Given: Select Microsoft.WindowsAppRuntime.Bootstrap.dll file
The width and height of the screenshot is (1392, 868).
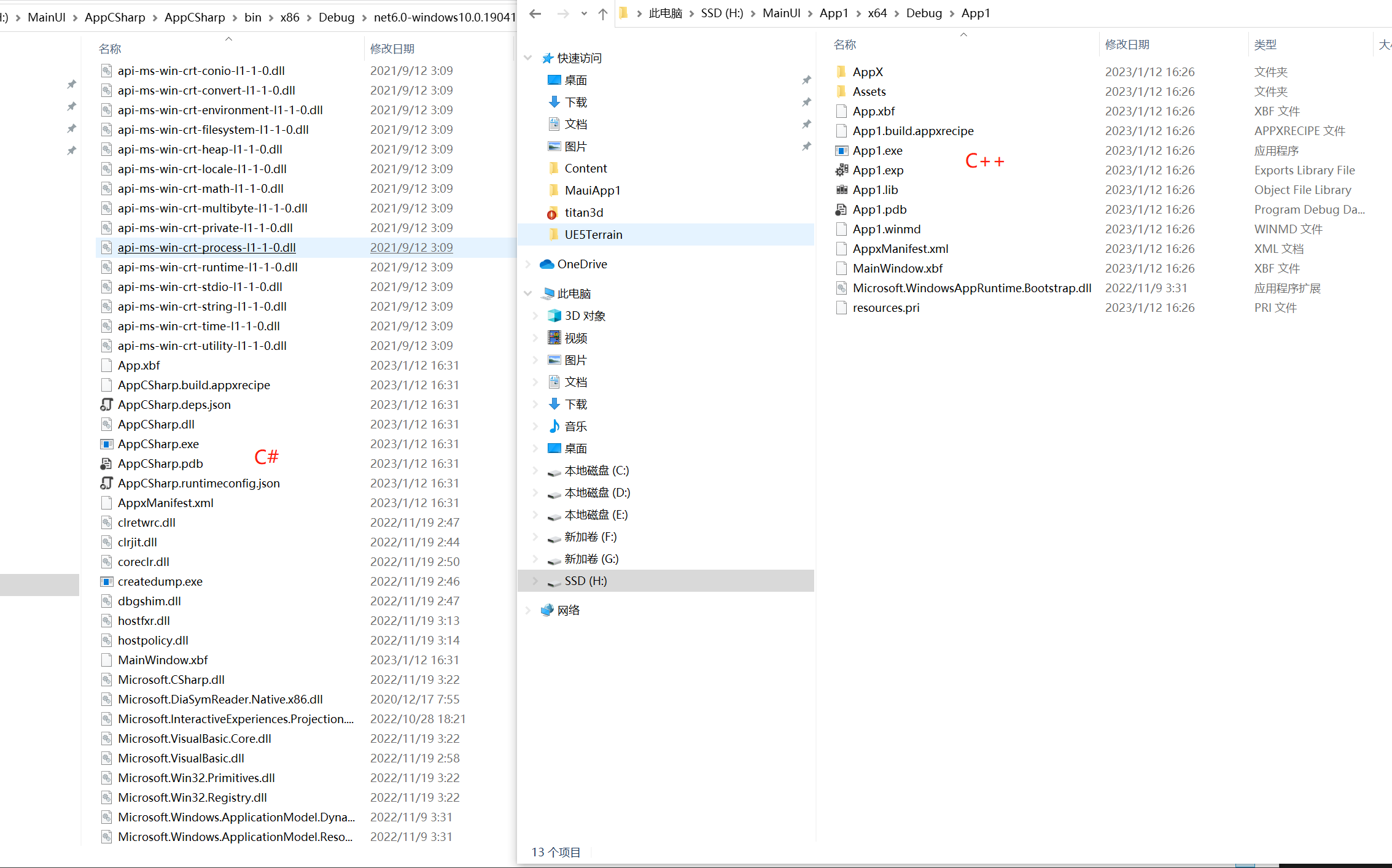Looking at the screenshot, I should click(x=972, y=288).
